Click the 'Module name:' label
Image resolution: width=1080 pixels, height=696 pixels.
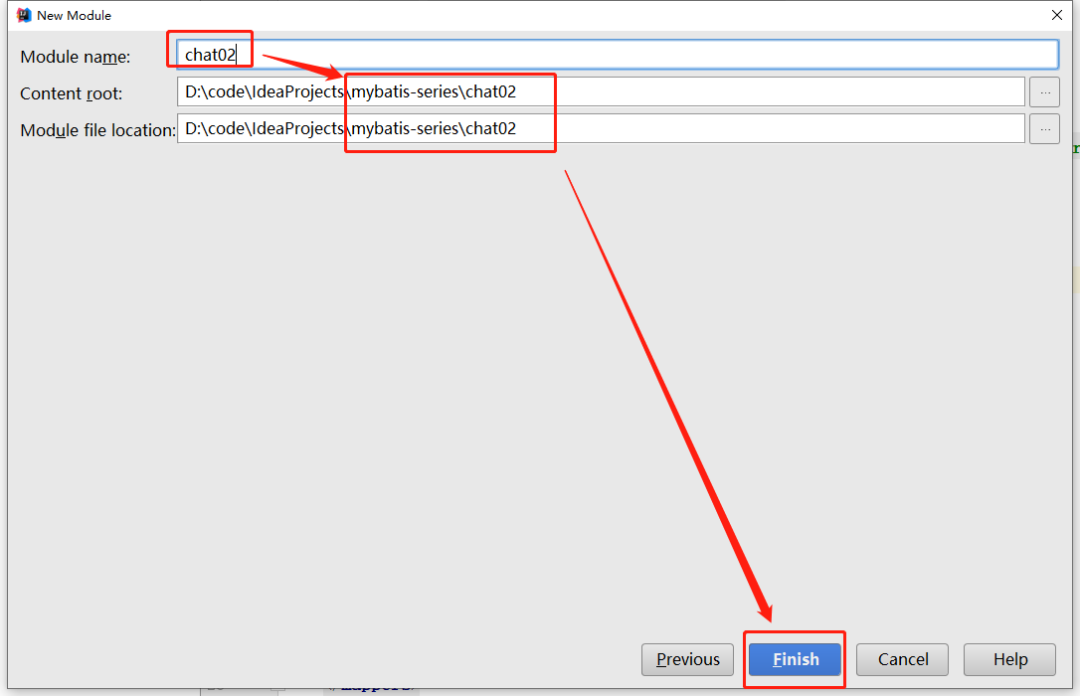click(75, 57)
